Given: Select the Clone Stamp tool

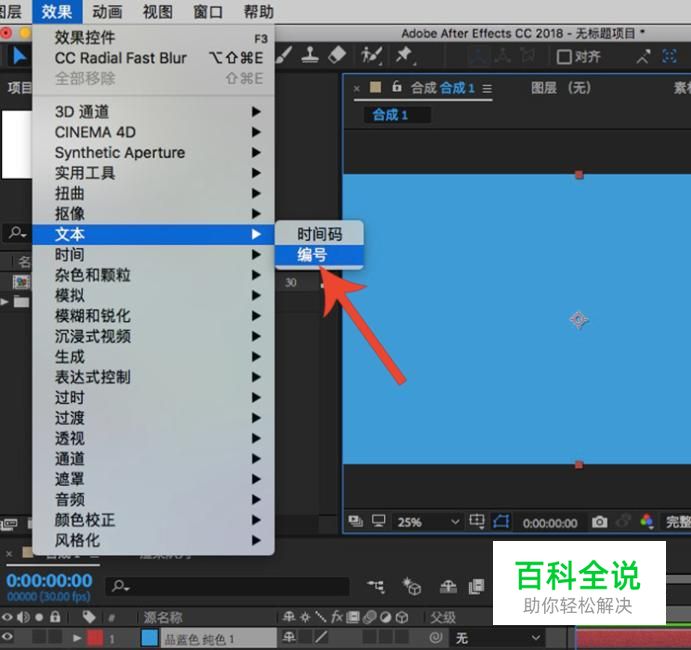Looking at the screenshot, I should (x=310, y=55).
